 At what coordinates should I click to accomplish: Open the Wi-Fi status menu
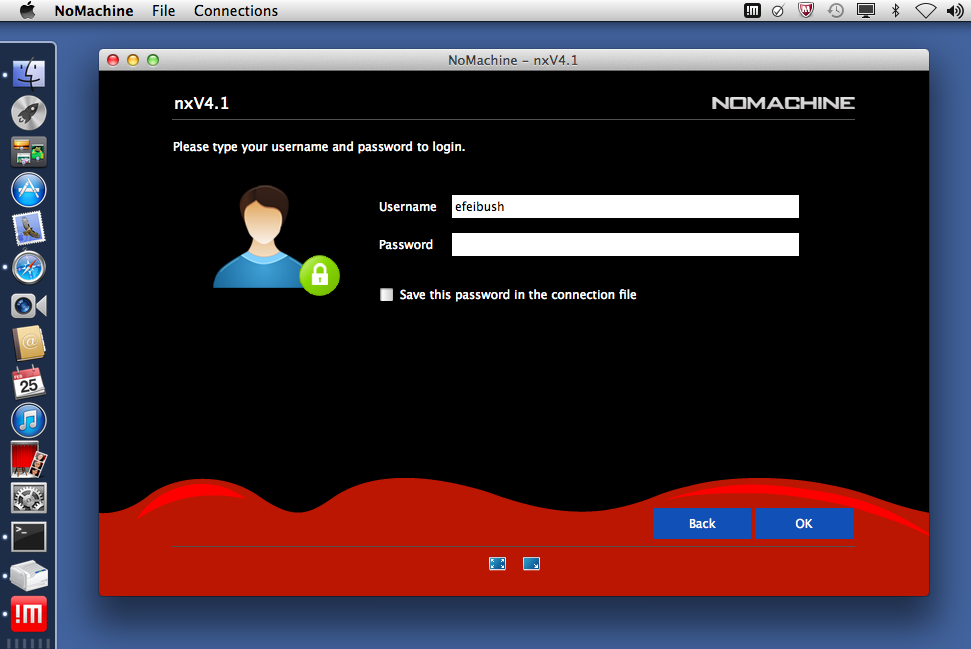(x=926, y=11)
